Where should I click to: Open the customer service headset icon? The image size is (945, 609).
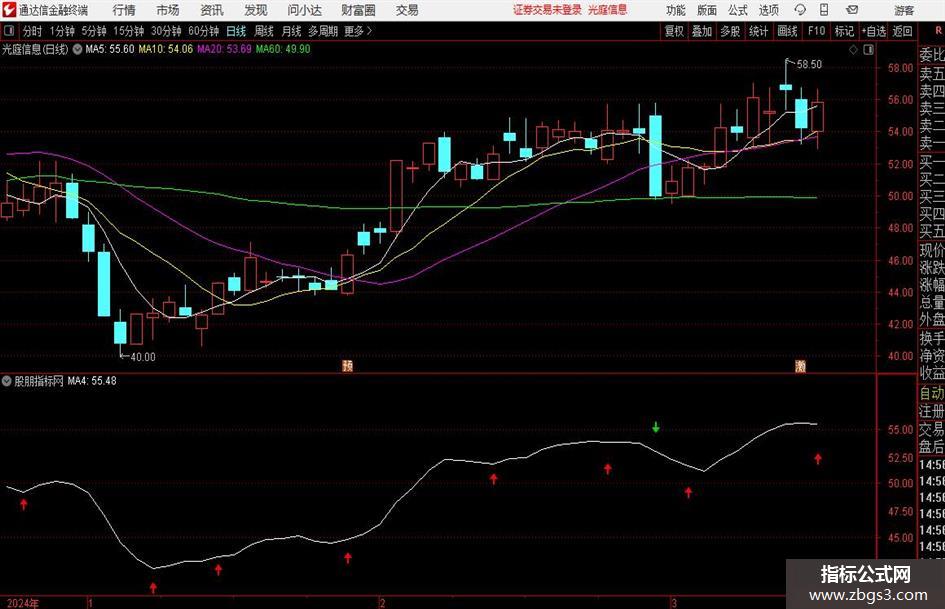click(x=800, y=10)
